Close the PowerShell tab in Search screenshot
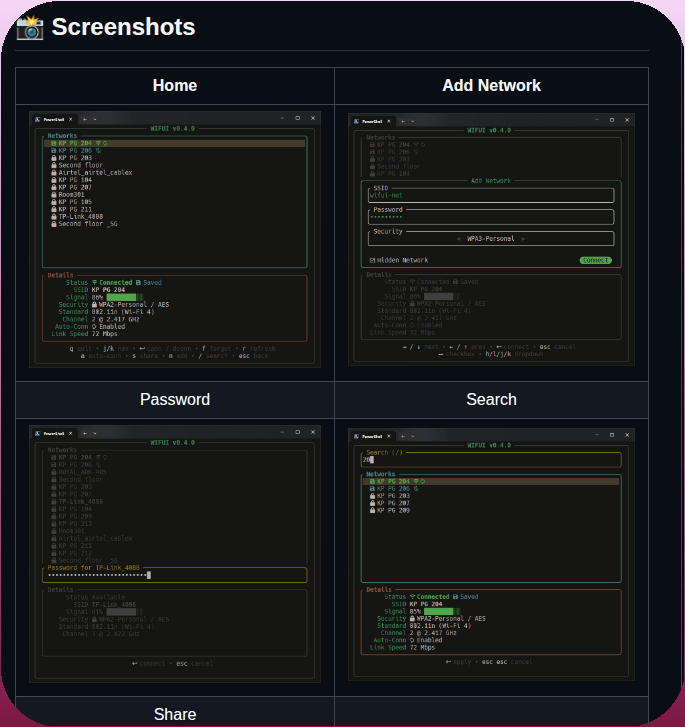The height and width of the screenshot is (727, 685). click(x=389, y=436)
